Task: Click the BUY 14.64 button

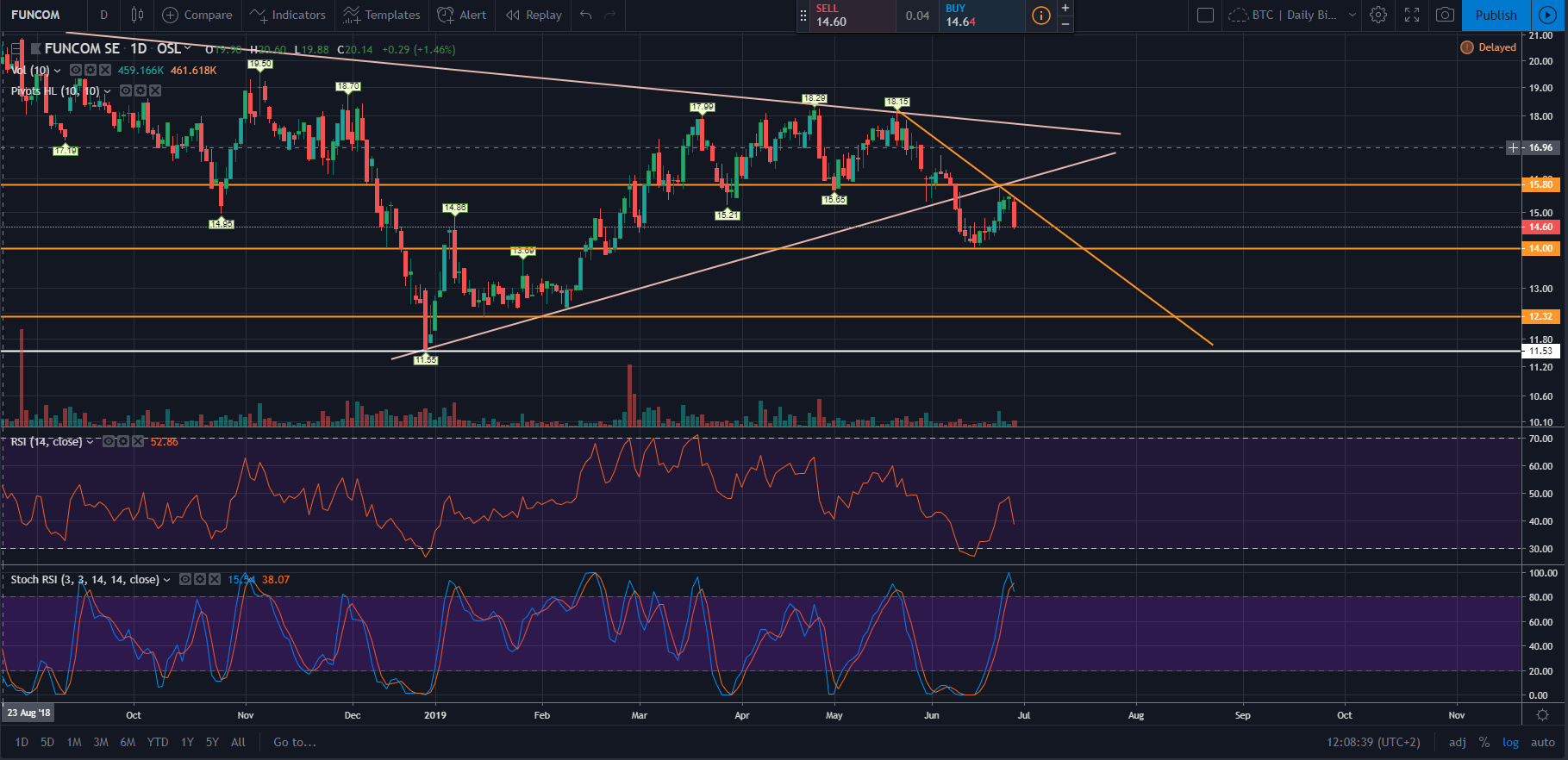Action: pos(982,16)
